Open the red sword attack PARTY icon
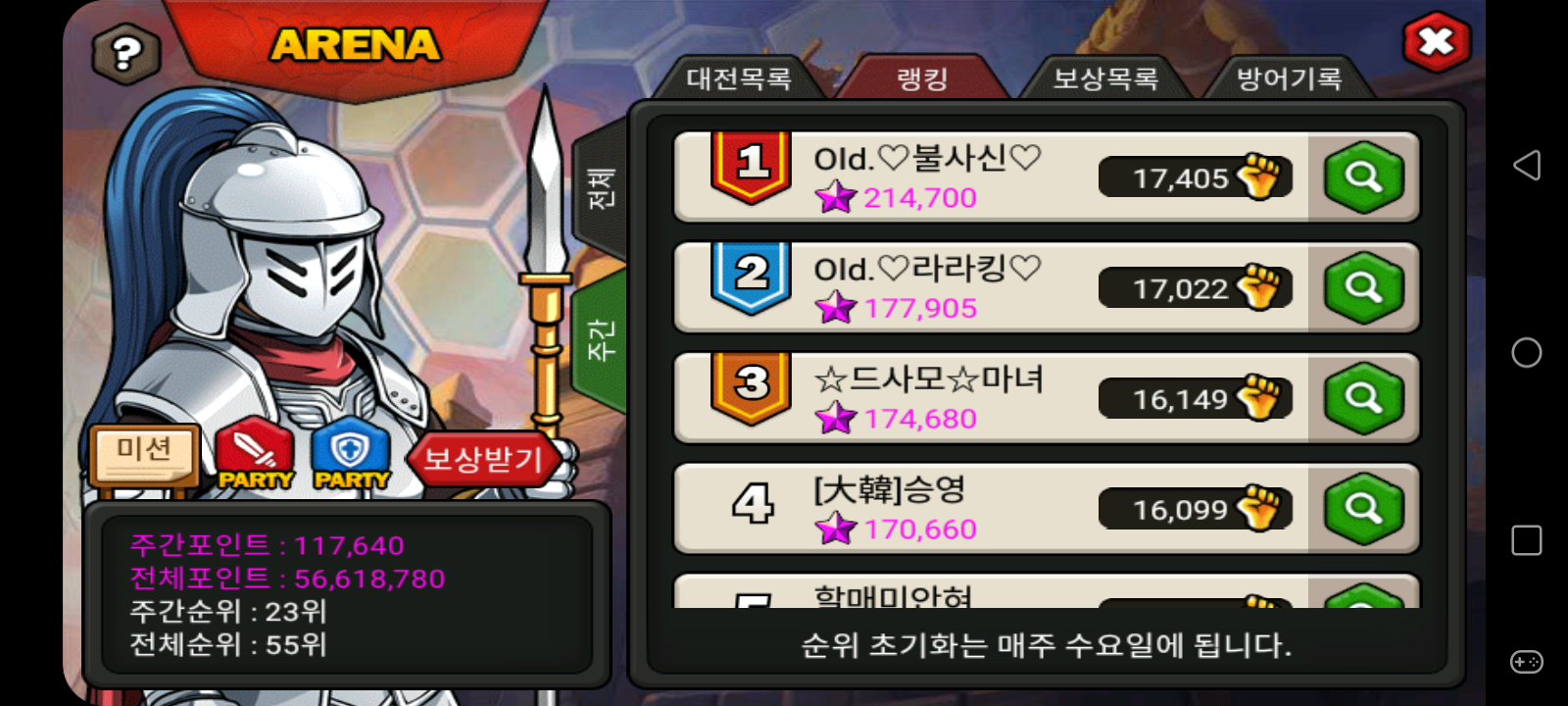 (x=255, y=454)
